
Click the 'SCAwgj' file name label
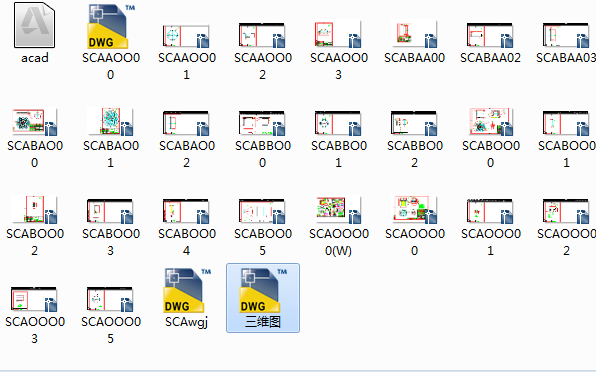tap(187, 322)
